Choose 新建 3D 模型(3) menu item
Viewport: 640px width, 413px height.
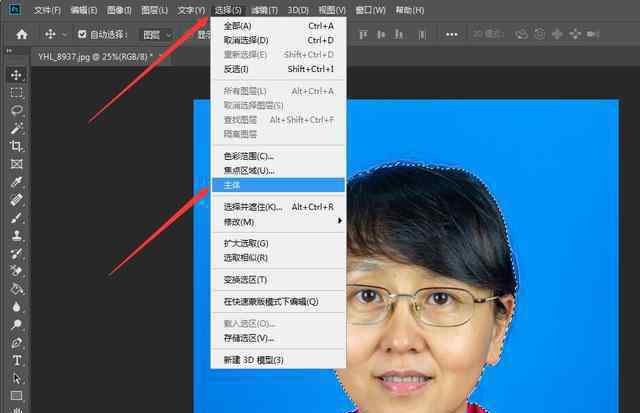(278, 360)
